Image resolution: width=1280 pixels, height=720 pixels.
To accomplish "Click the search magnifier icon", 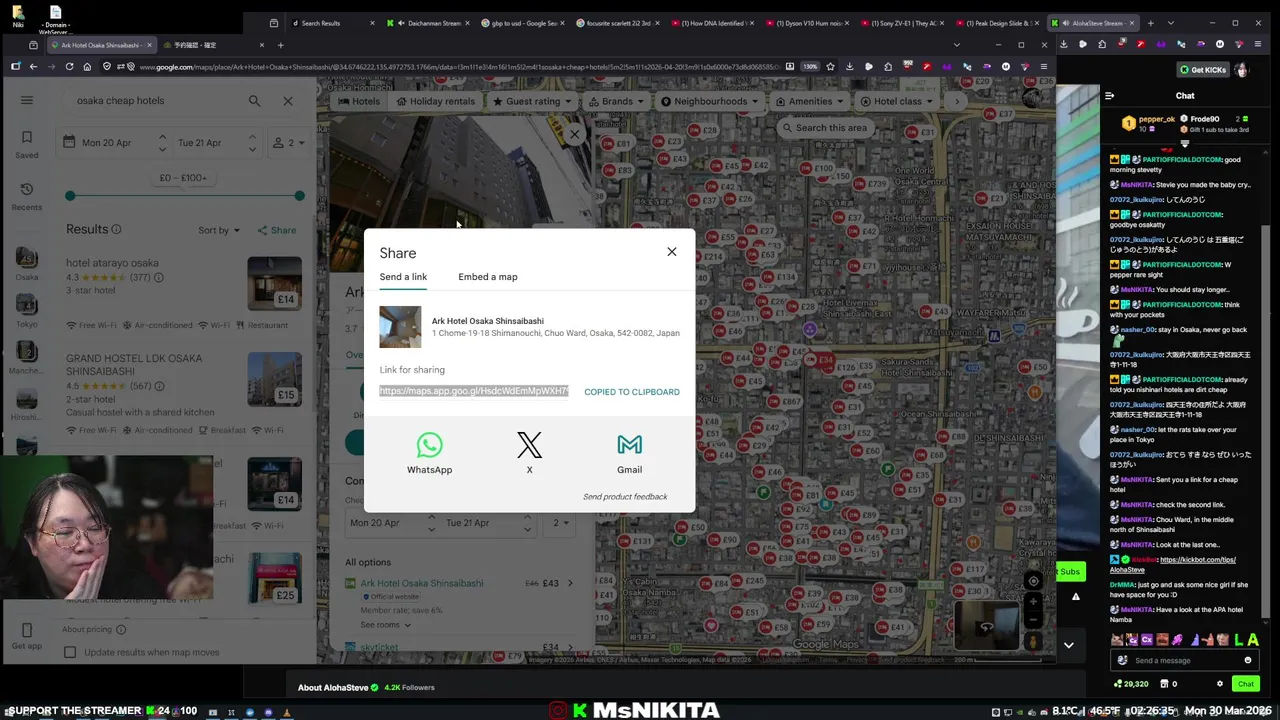I will tap(254, 101).
